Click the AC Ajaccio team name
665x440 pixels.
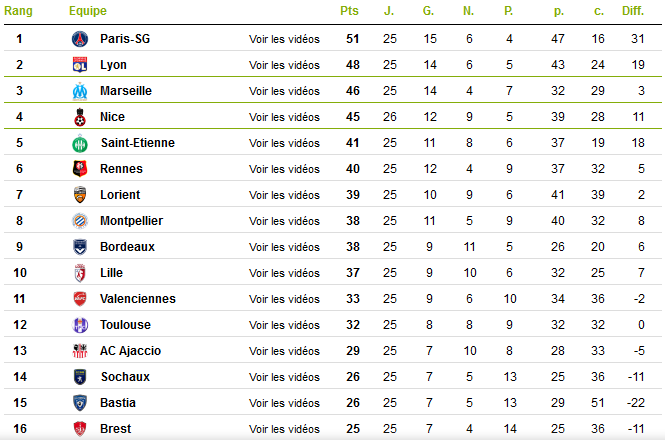tap(131, 351)
